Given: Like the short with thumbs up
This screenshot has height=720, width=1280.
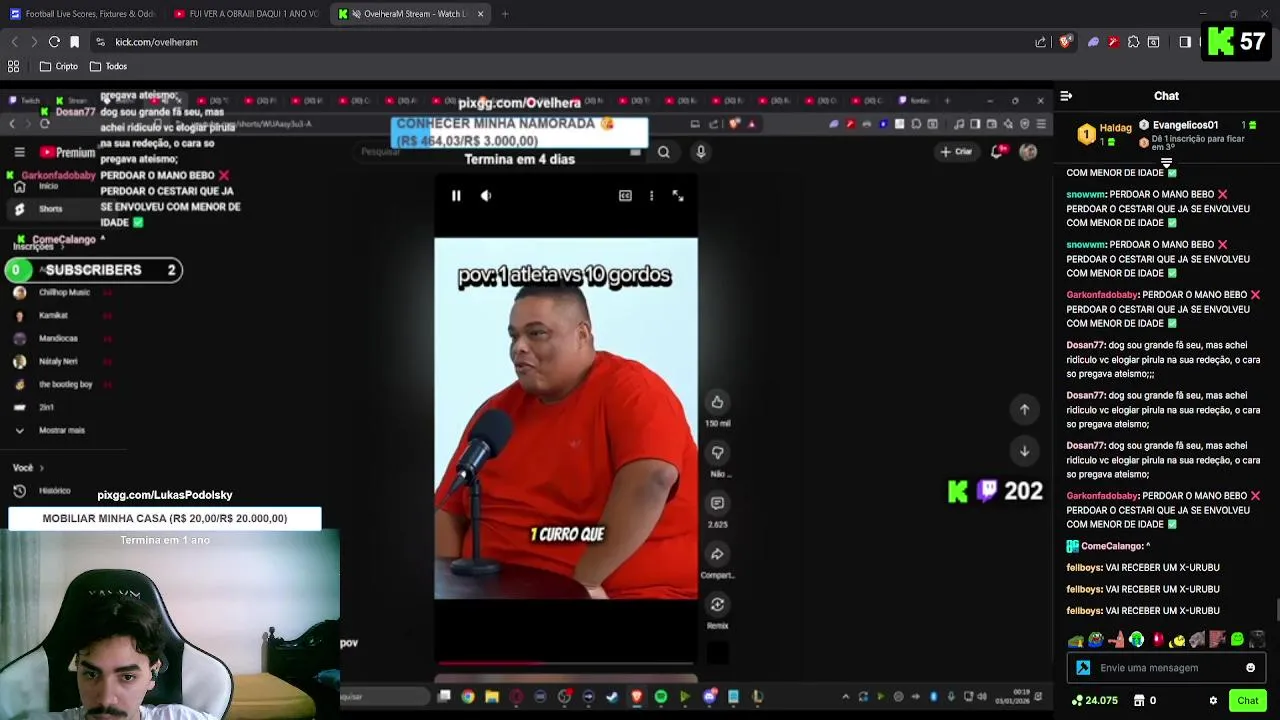Looking at the screenshot, I should point(717,402).
